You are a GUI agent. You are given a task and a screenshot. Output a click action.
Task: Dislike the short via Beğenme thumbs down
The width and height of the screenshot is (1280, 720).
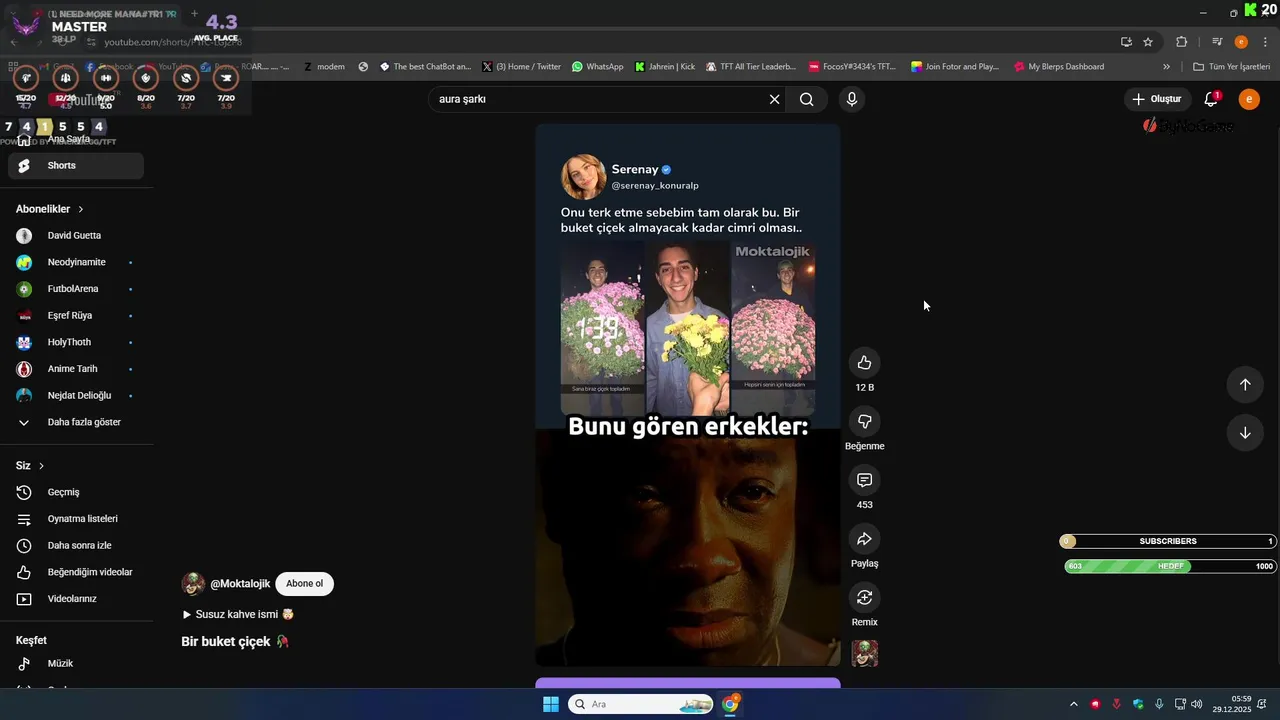tap(865, 422)
